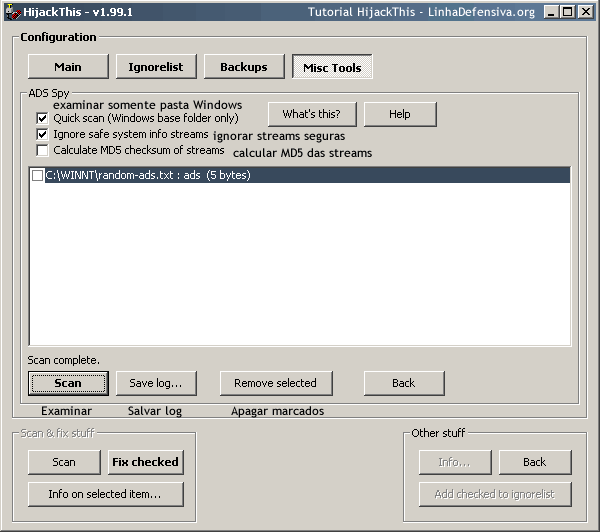The height and width of the screenshot is (532, 600).
Task: Uncheck Ignore safe system info streams
Action: point(42,134)
